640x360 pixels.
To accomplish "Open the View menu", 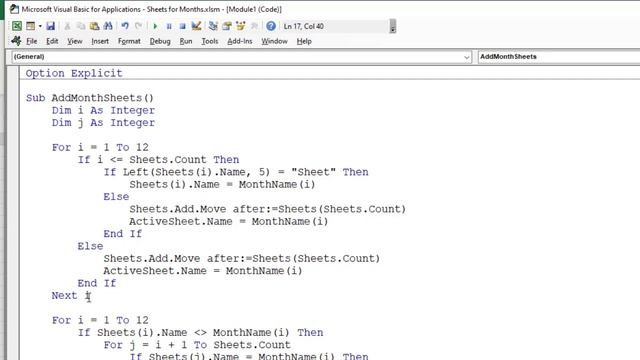I will click(x=75, y=41).
